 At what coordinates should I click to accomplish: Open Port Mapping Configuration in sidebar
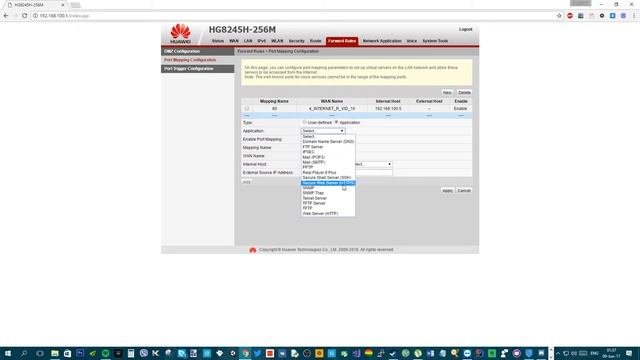pos(198,60)
